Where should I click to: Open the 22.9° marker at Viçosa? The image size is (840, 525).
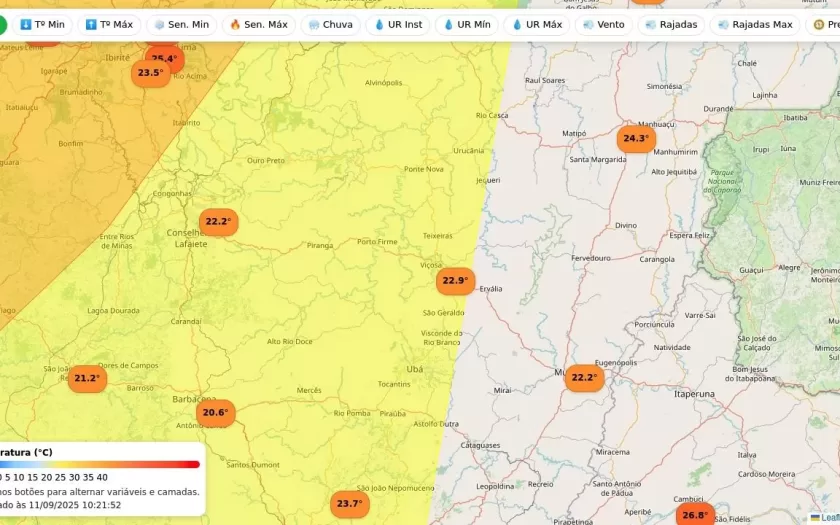[455, 281]
